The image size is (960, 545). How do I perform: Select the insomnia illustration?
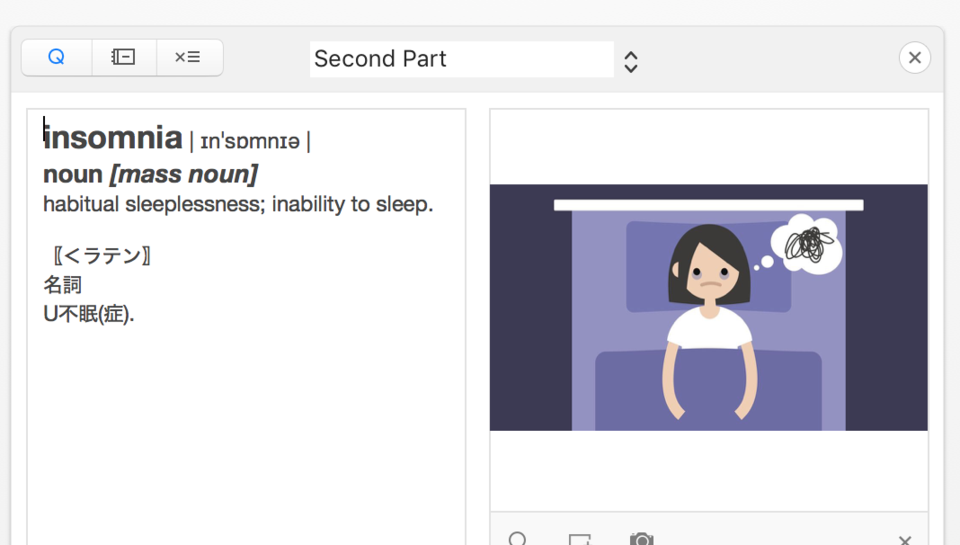(709, 307)
